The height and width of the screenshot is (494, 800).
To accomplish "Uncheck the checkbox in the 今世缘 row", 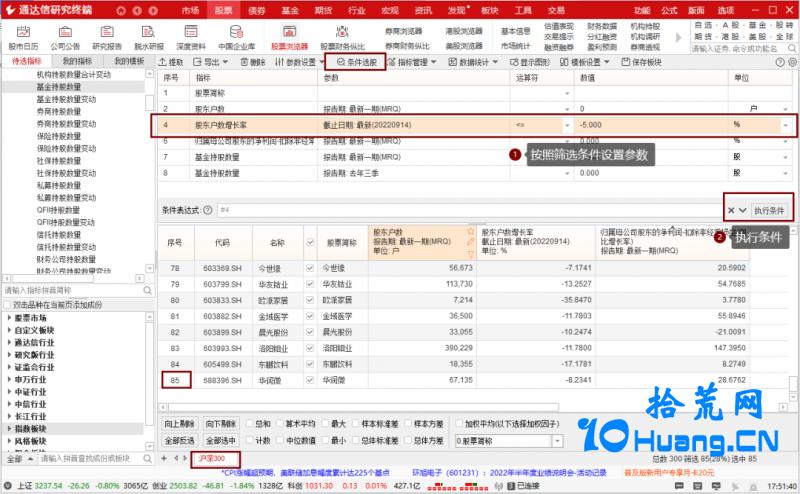I will click(310, 268).
